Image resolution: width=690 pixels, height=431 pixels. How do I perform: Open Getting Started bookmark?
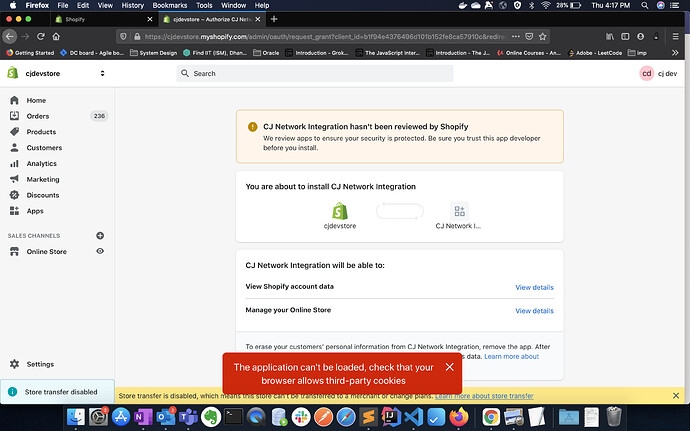point(30,53)
